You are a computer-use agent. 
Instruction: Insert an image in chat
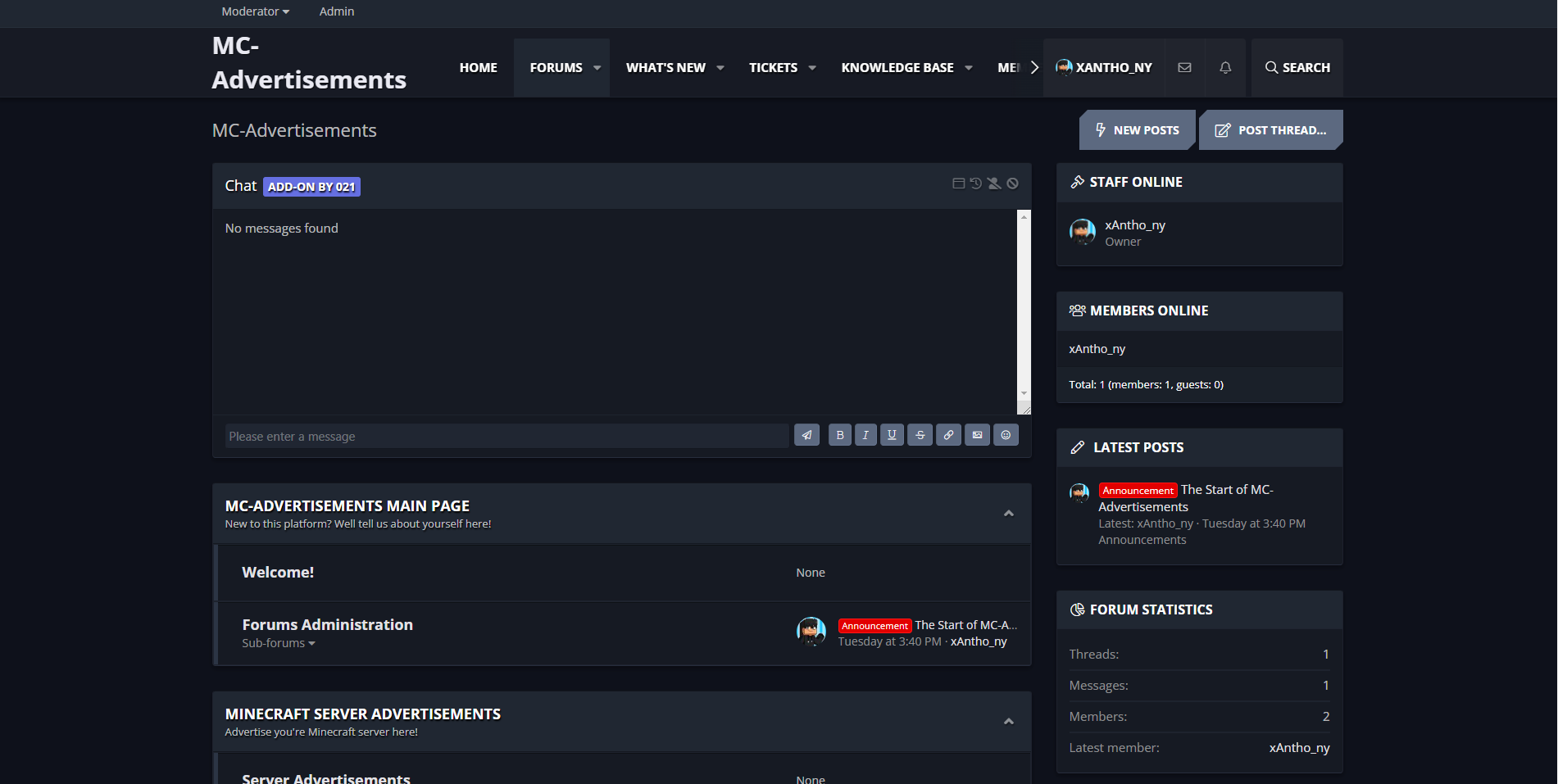[977, 435]
